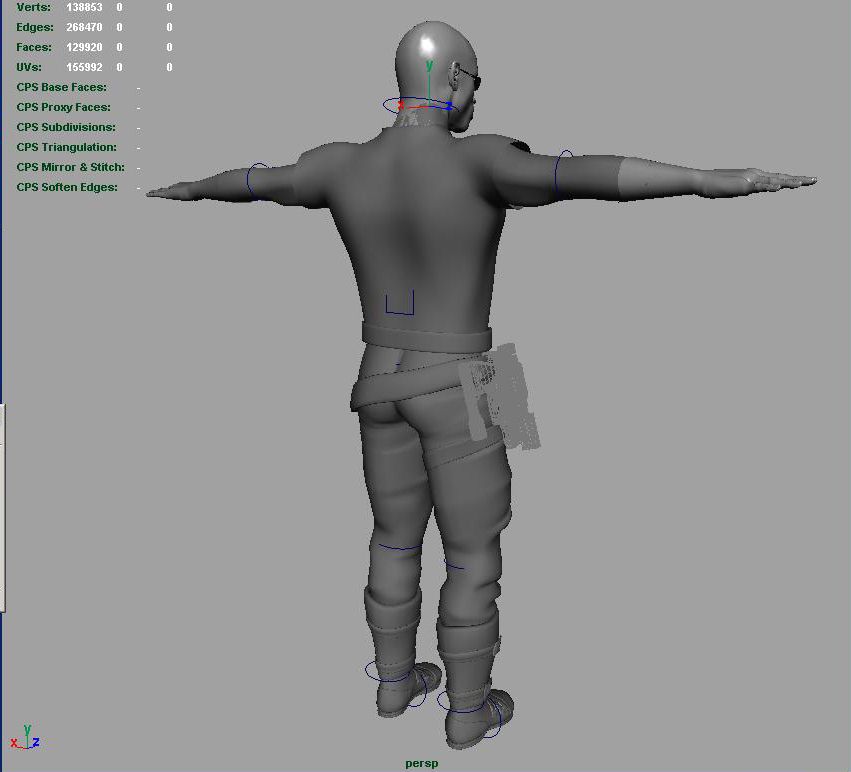This screenshot has width=851, height=772.
Task: Click the CPS Mirror & Stitch label
Action: (x=70, y=167)
